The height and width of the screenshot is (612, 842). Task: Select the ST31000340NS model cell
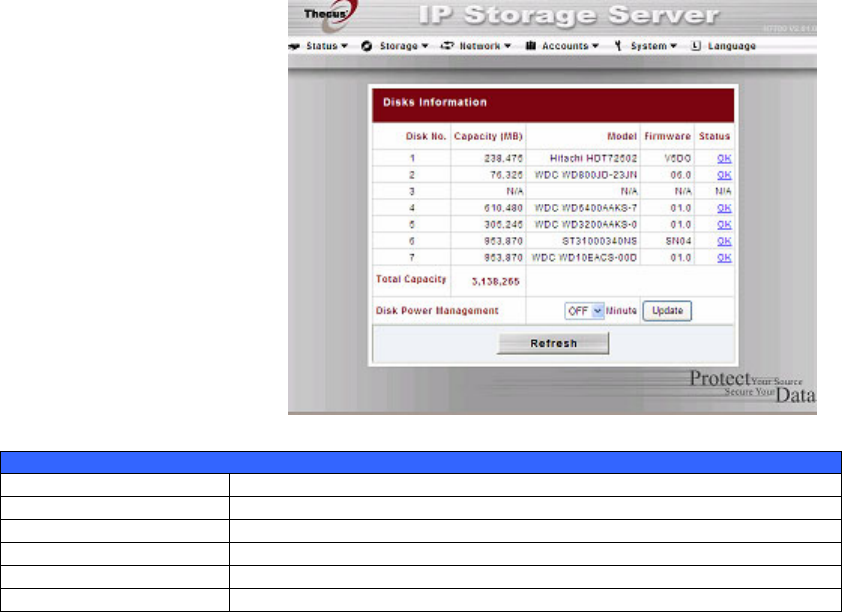coord(599,242)
